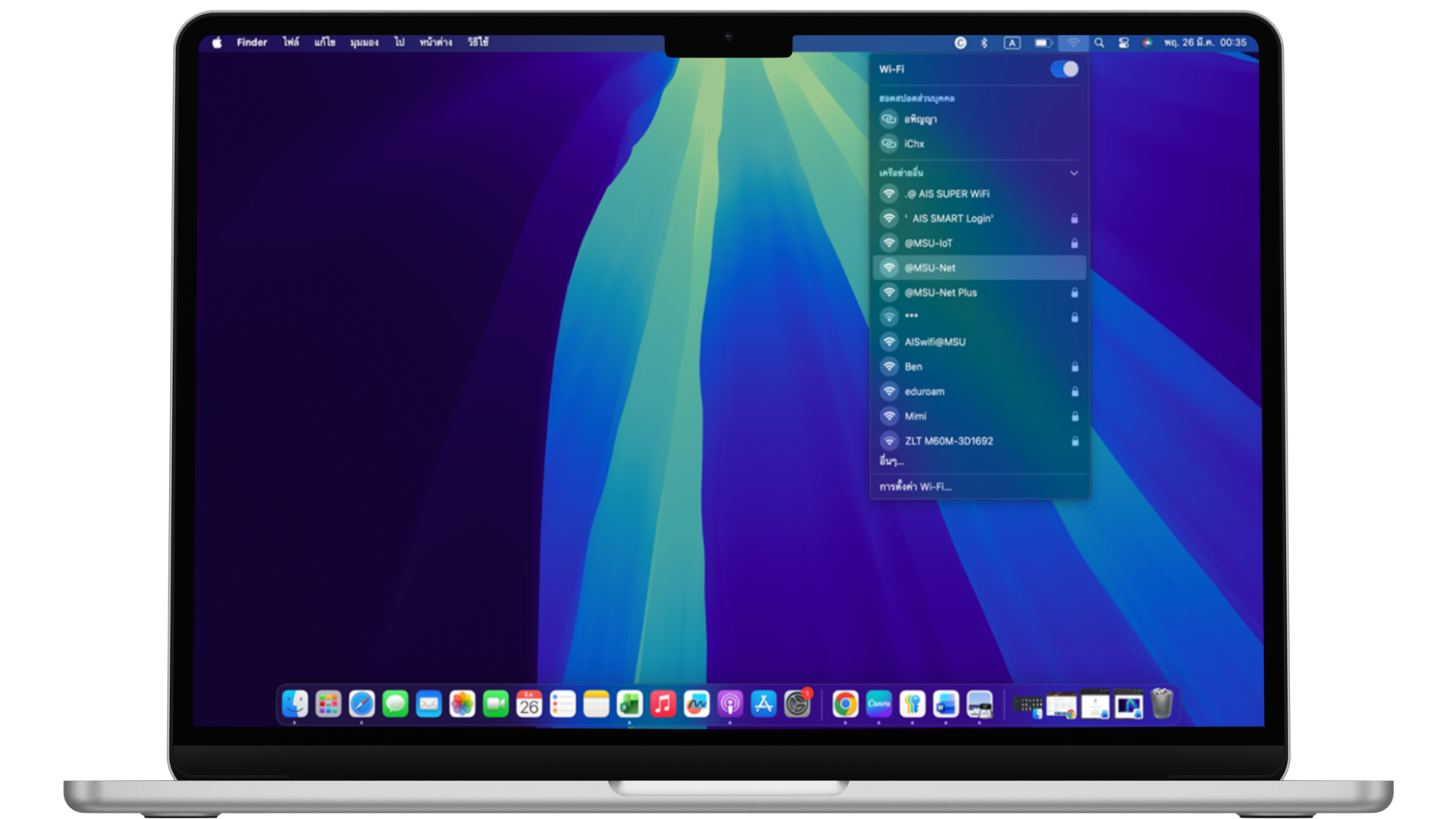Select the @MSU-IoT network

click(979, 243)
